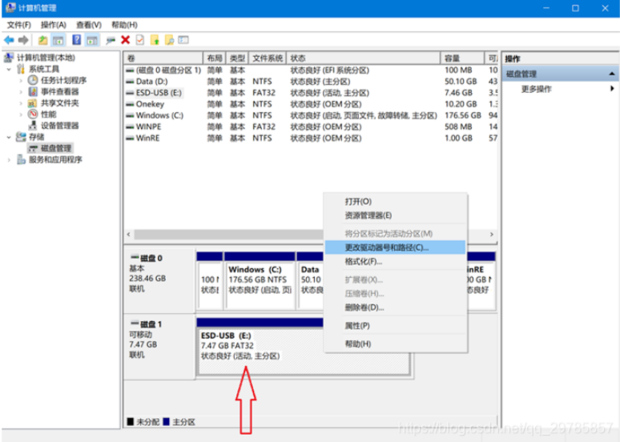Open the File (文件) menu

(19, 25)
